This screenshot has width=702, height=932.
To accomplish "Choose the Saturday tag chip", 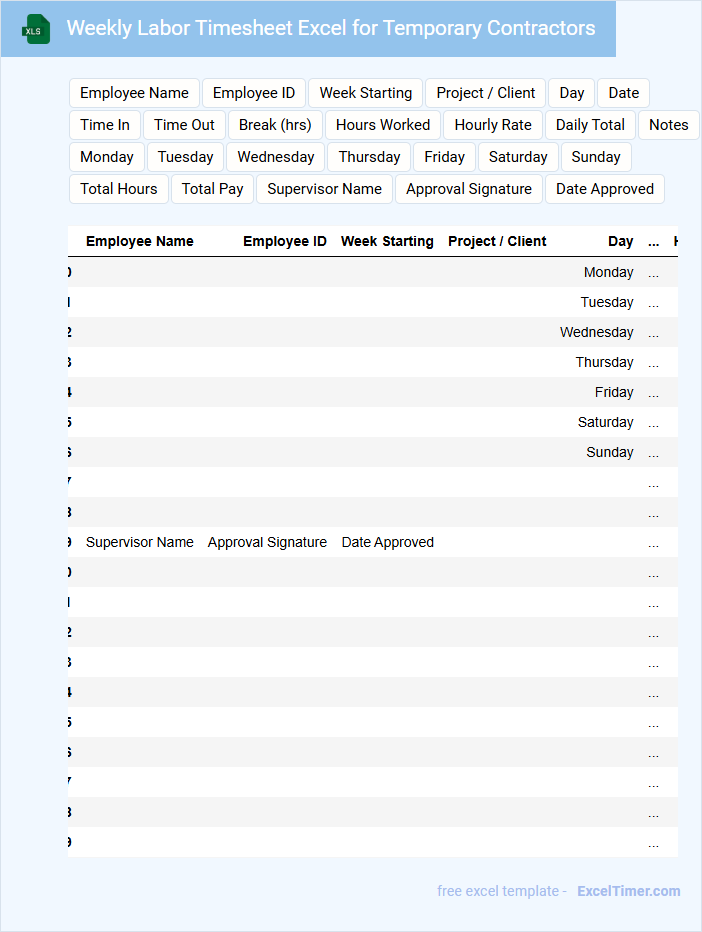I will tap(518, 157).
